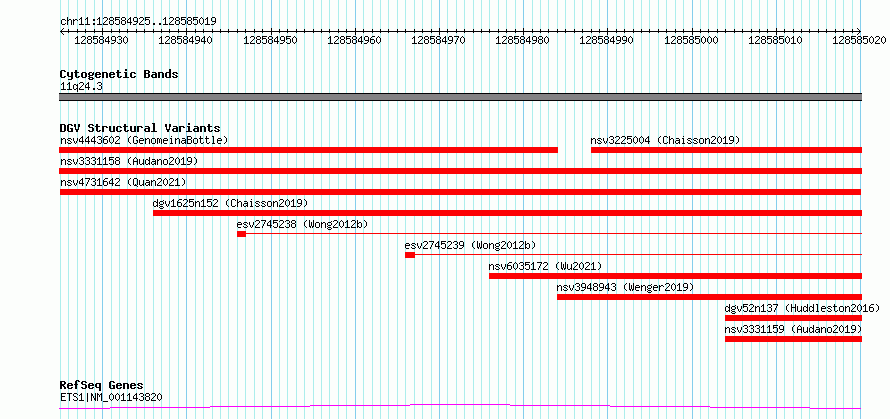Click the gray 11q24.3 cytogenetic band bar

click(x=461, y=97)
